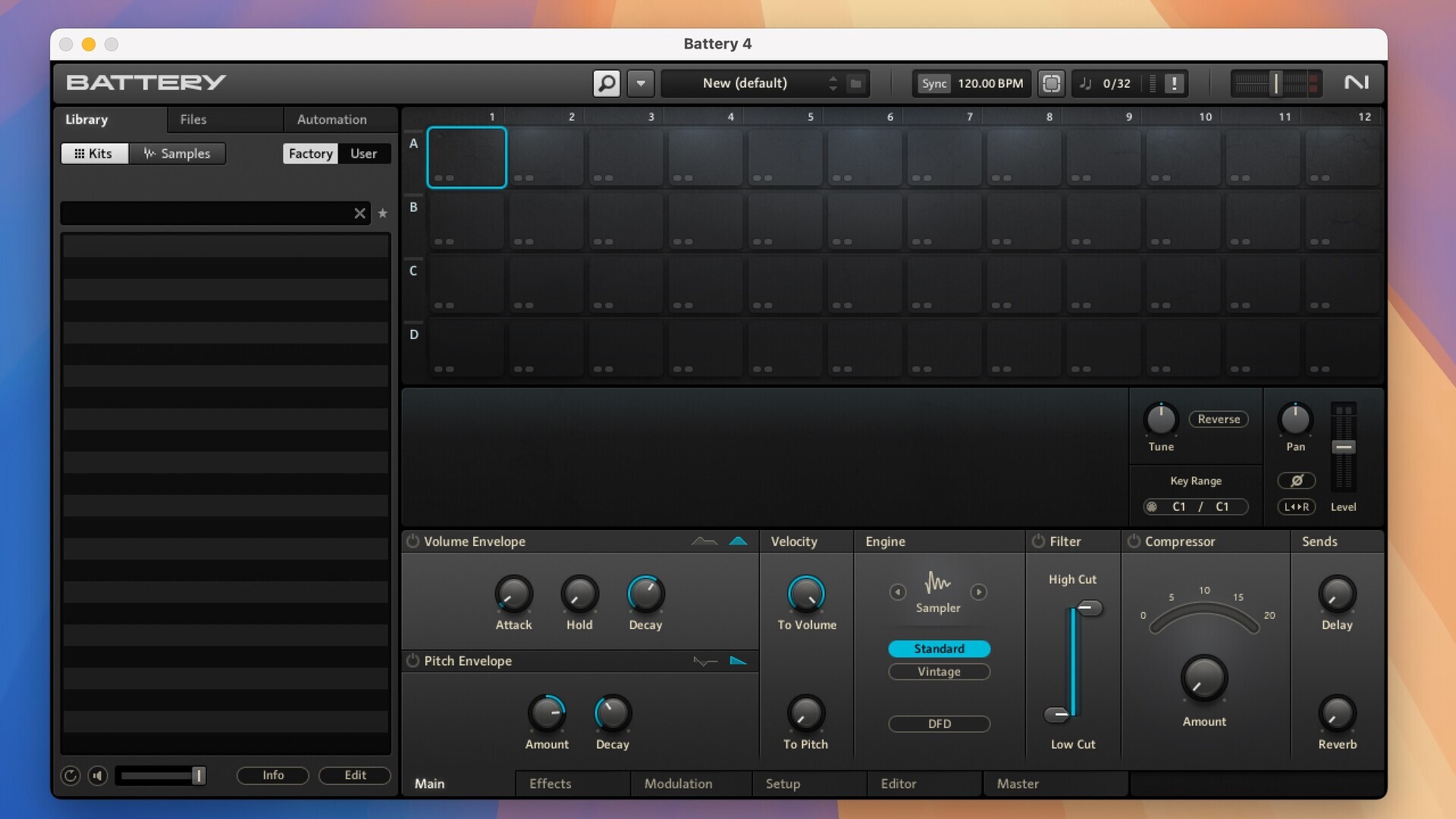Select next engine with right arrow
1456x819 pixels.
click(979, 591)
